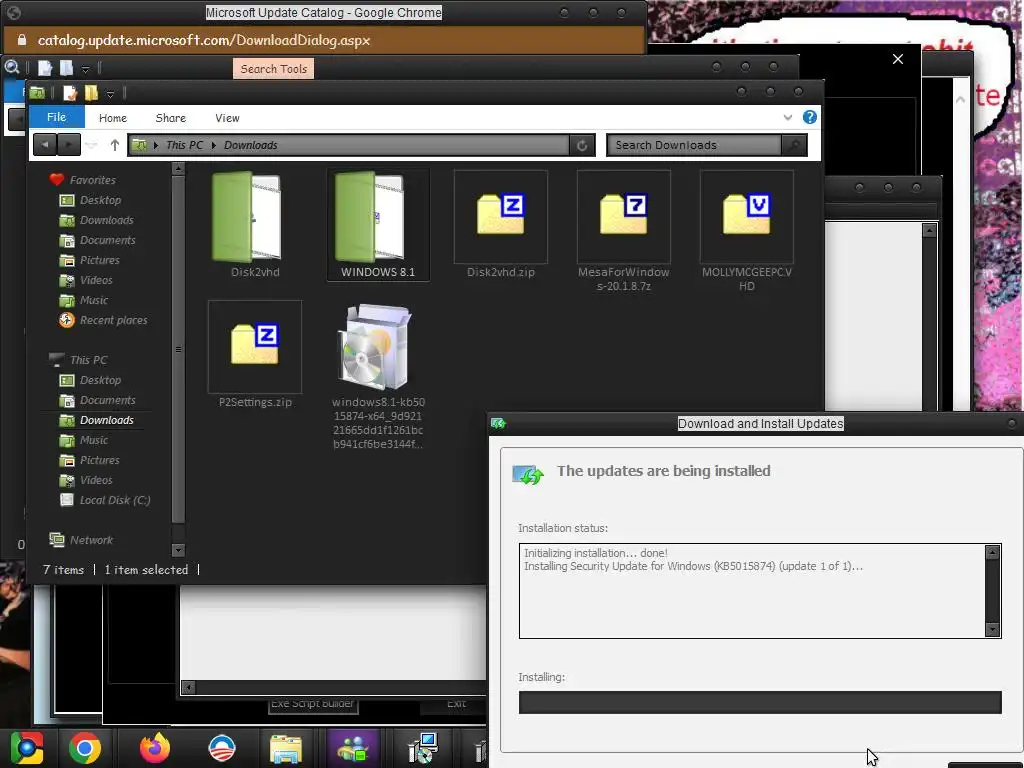1024x768 pixels.
Task: Select the windows8.1-kb5015874 update installer file
Action: coord(378,376)
